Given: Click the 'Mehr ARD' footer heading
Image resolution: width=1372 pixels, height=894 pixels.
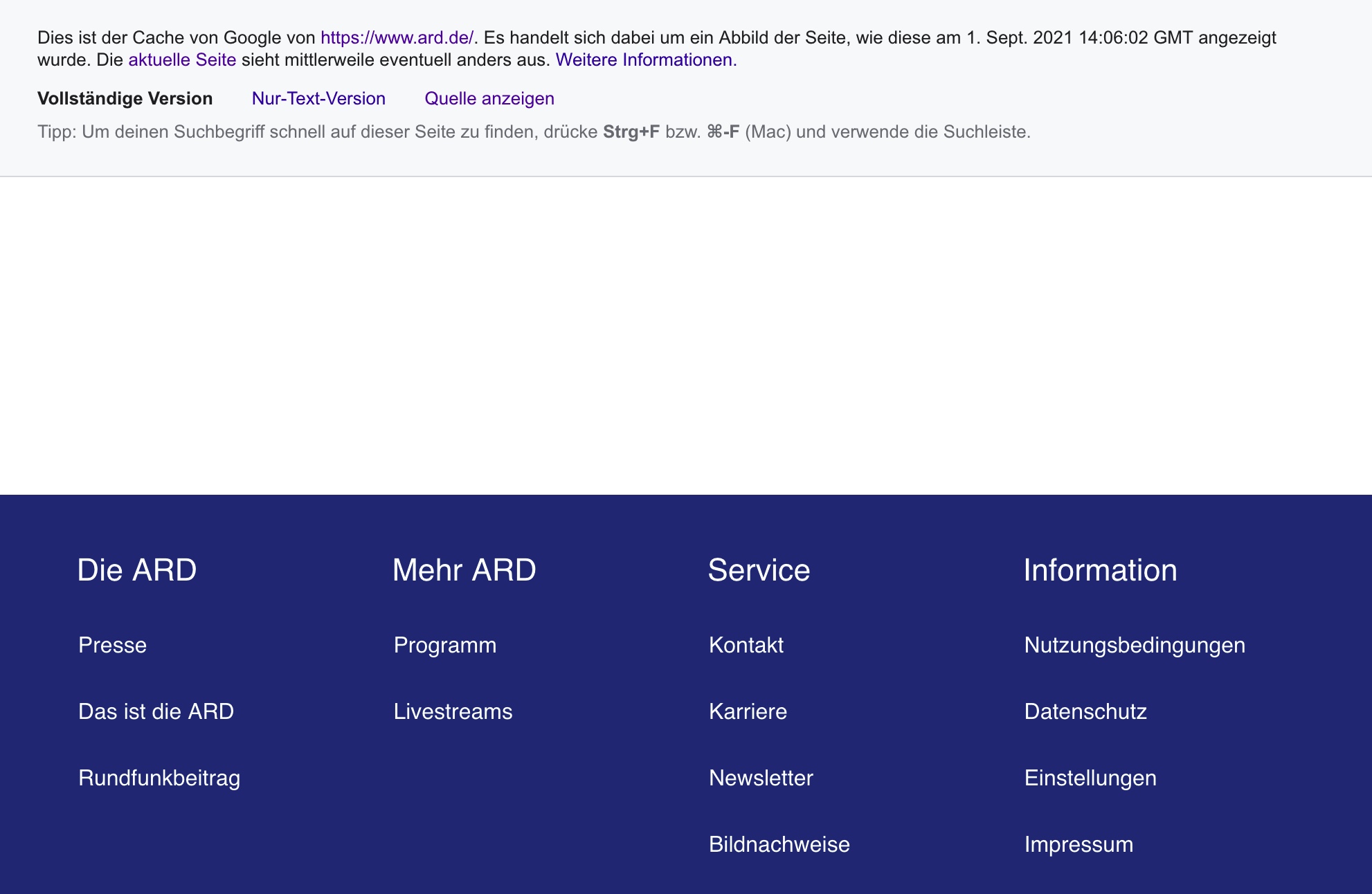Looking at the screenshot, I should tap(464, 570).
